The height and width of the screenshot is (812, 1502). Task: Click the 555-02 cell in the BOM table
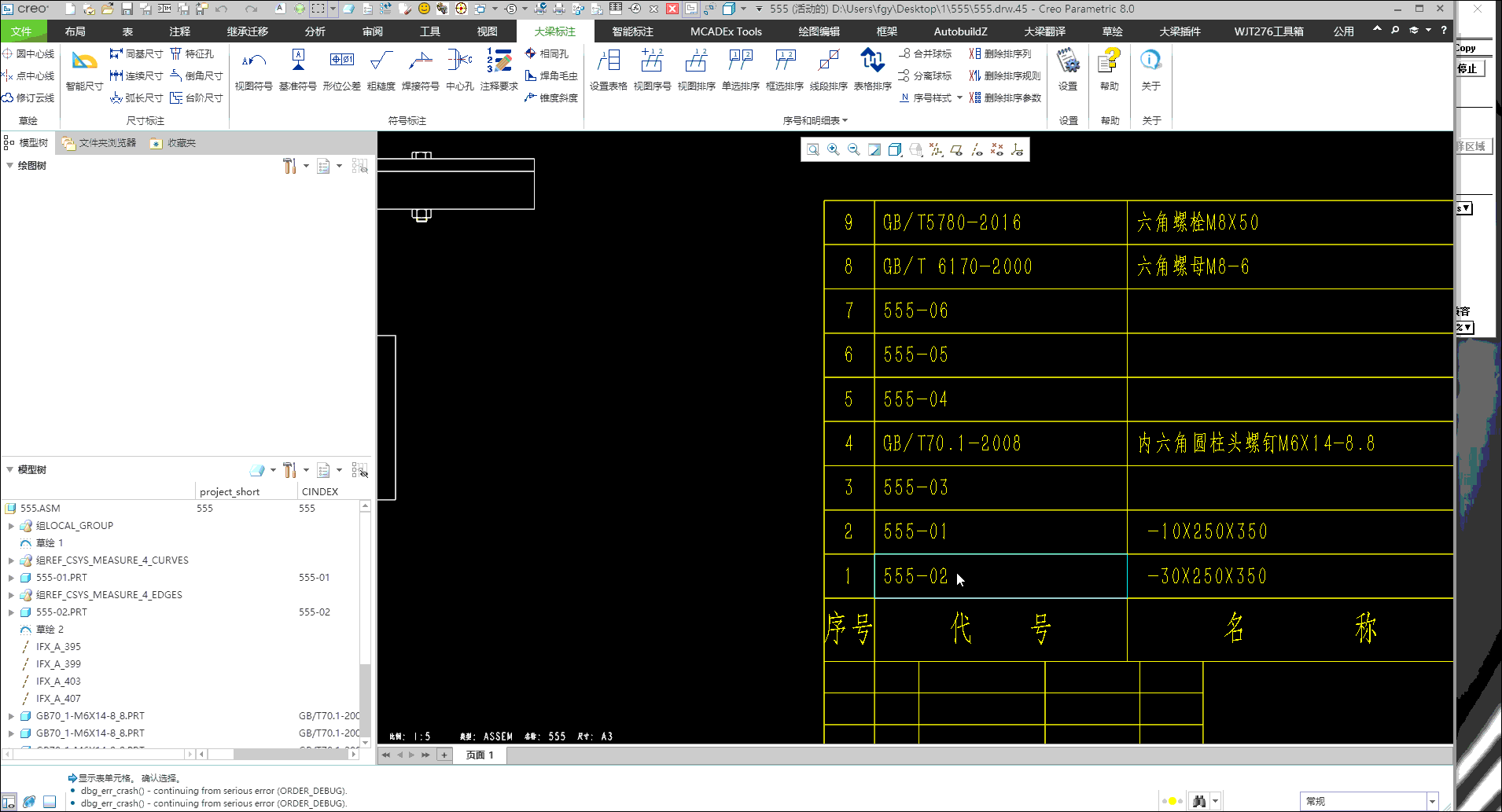tap(1000, 576)
